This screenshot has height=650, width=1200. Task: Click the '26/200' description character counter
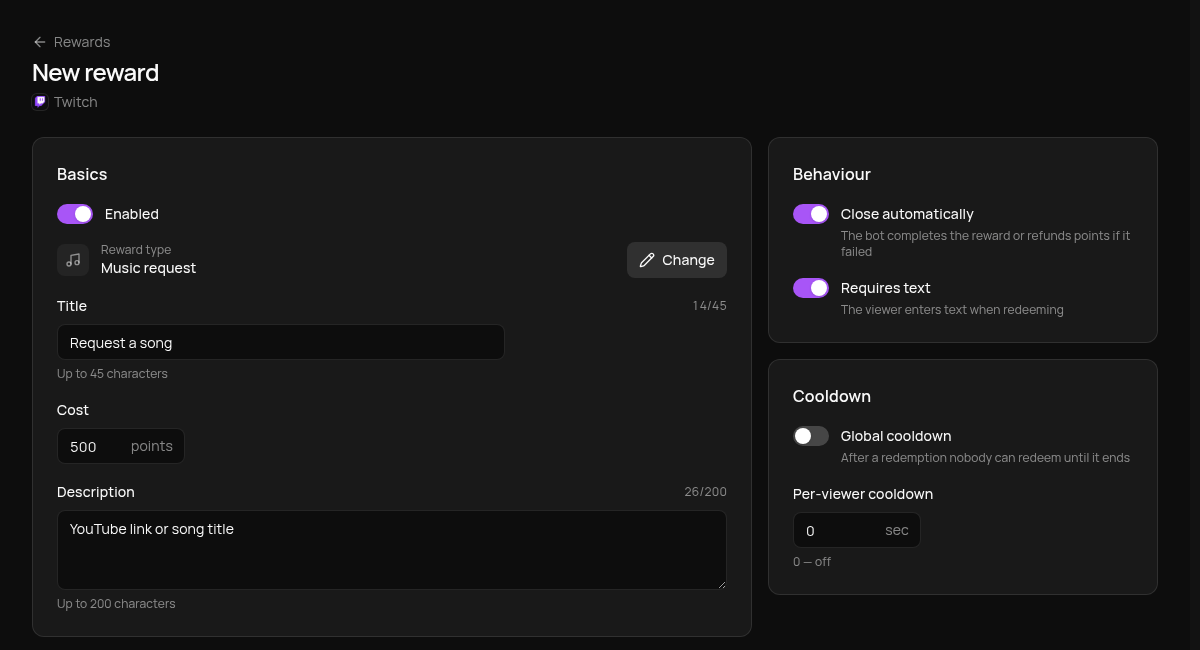pyautogui.click(x=706, y=492)
